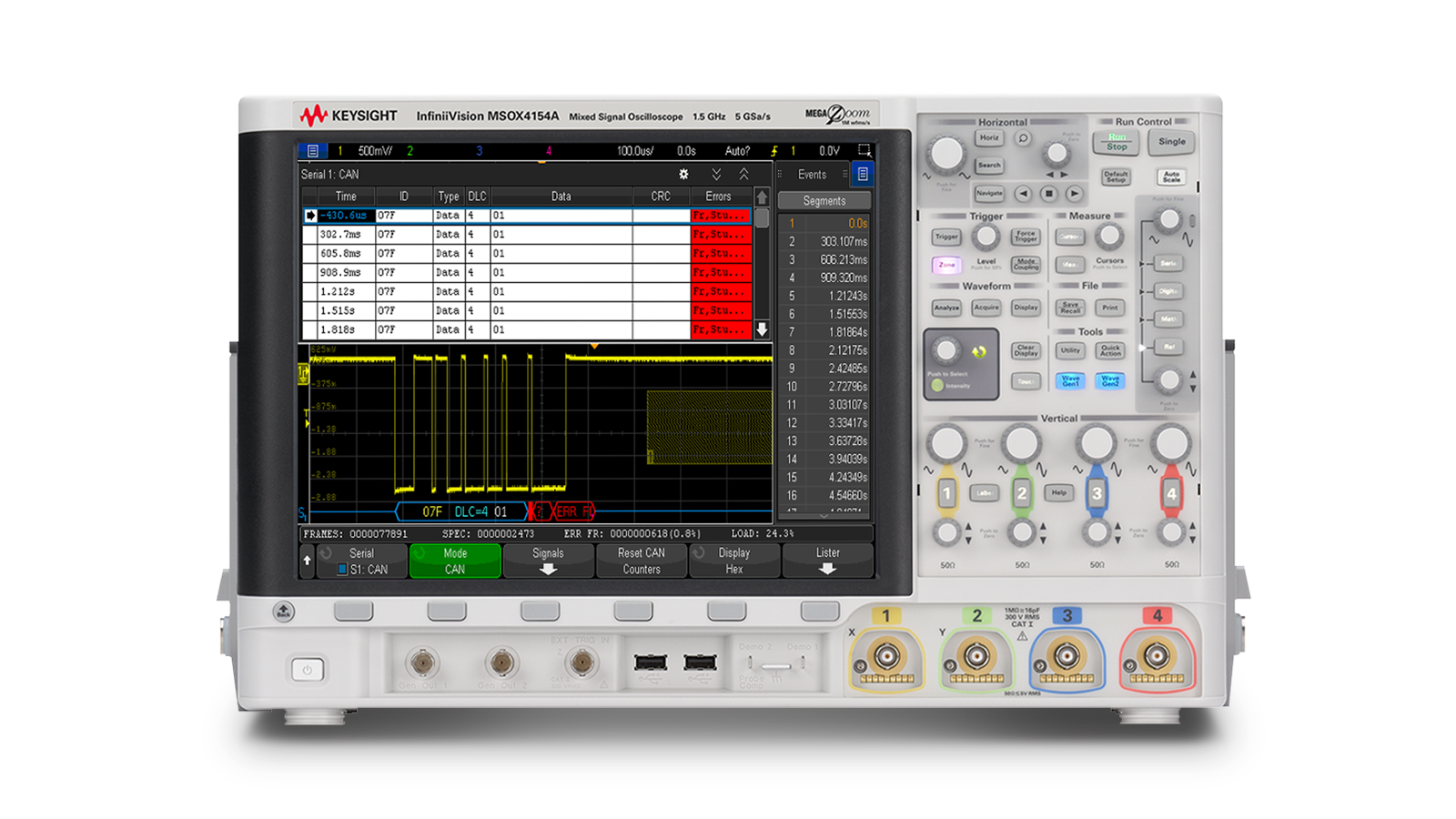The width and height of the screenshot is (1456, 819).
Task: Toggle the Digital channels key
Action: (x=1168, y=292)
